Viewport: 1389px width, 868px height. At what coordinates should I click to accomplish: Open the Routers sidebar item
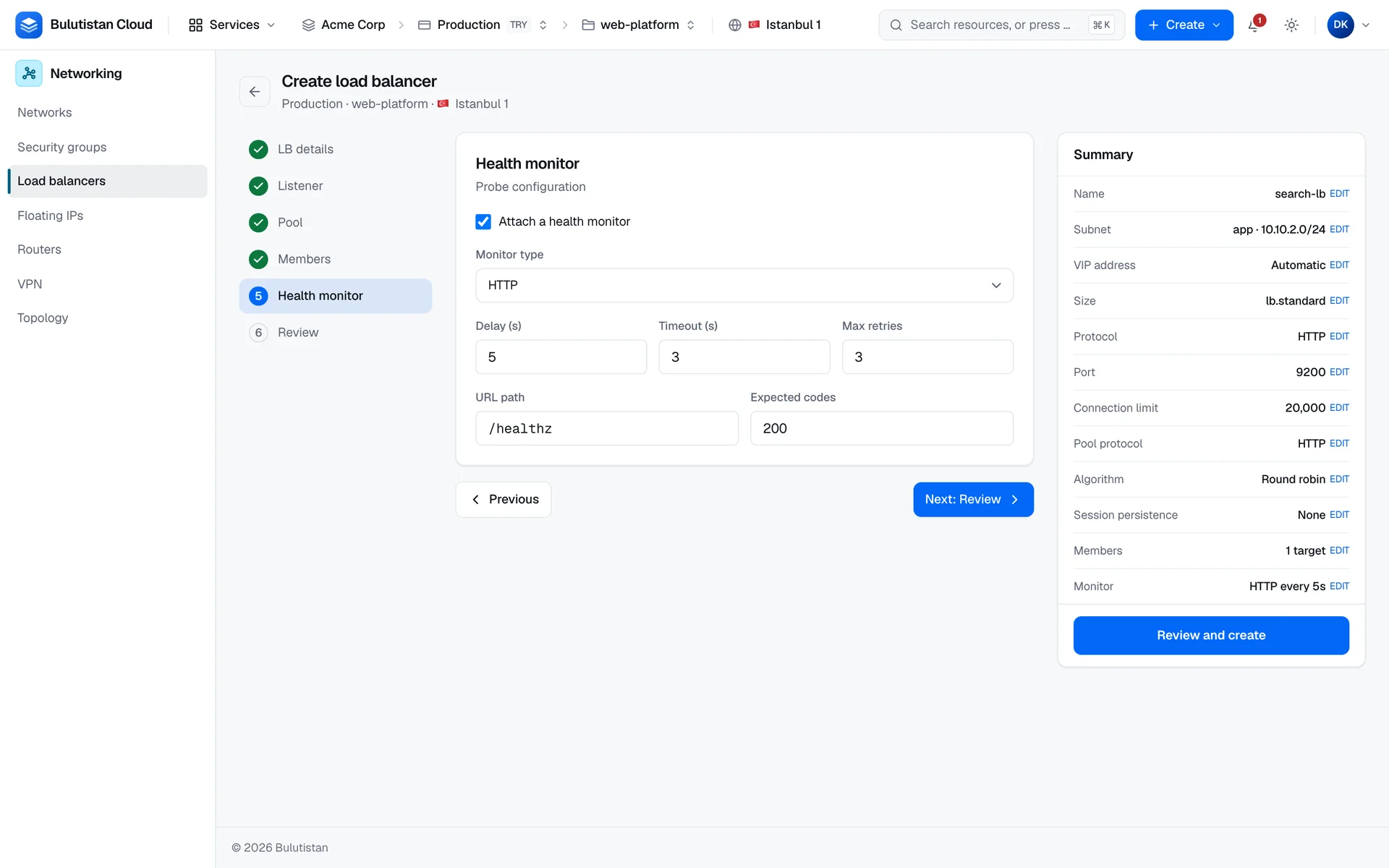click(x=40, y=250)
